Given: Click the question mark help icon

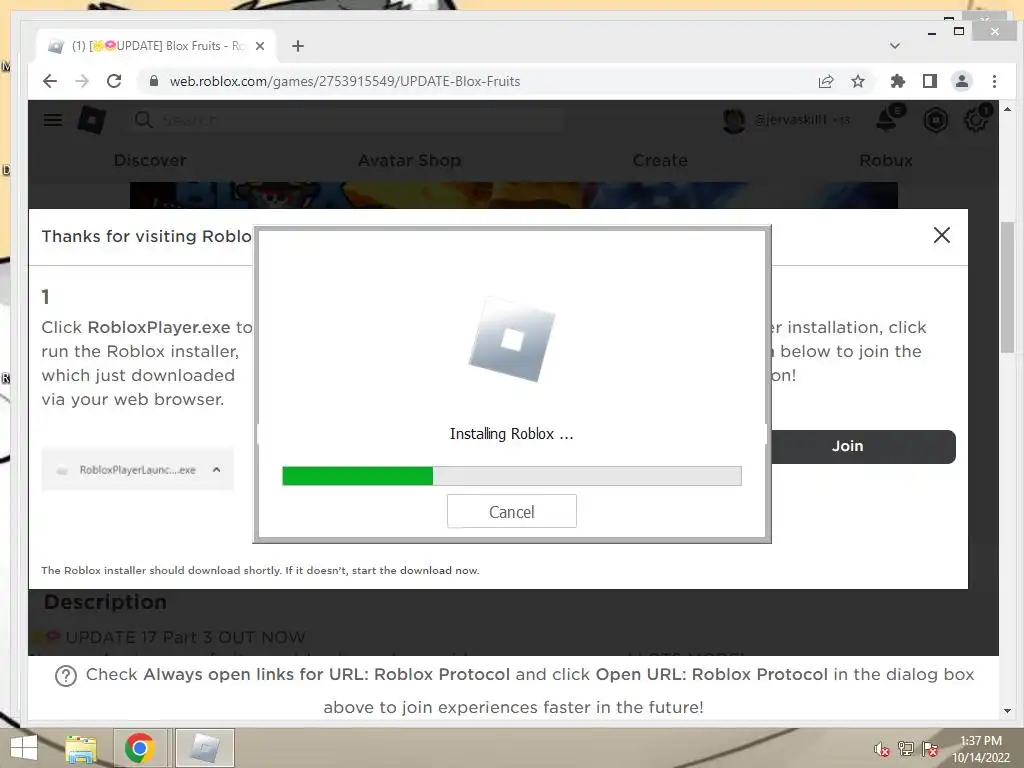Looking at the screenshot, I should 66,676.
